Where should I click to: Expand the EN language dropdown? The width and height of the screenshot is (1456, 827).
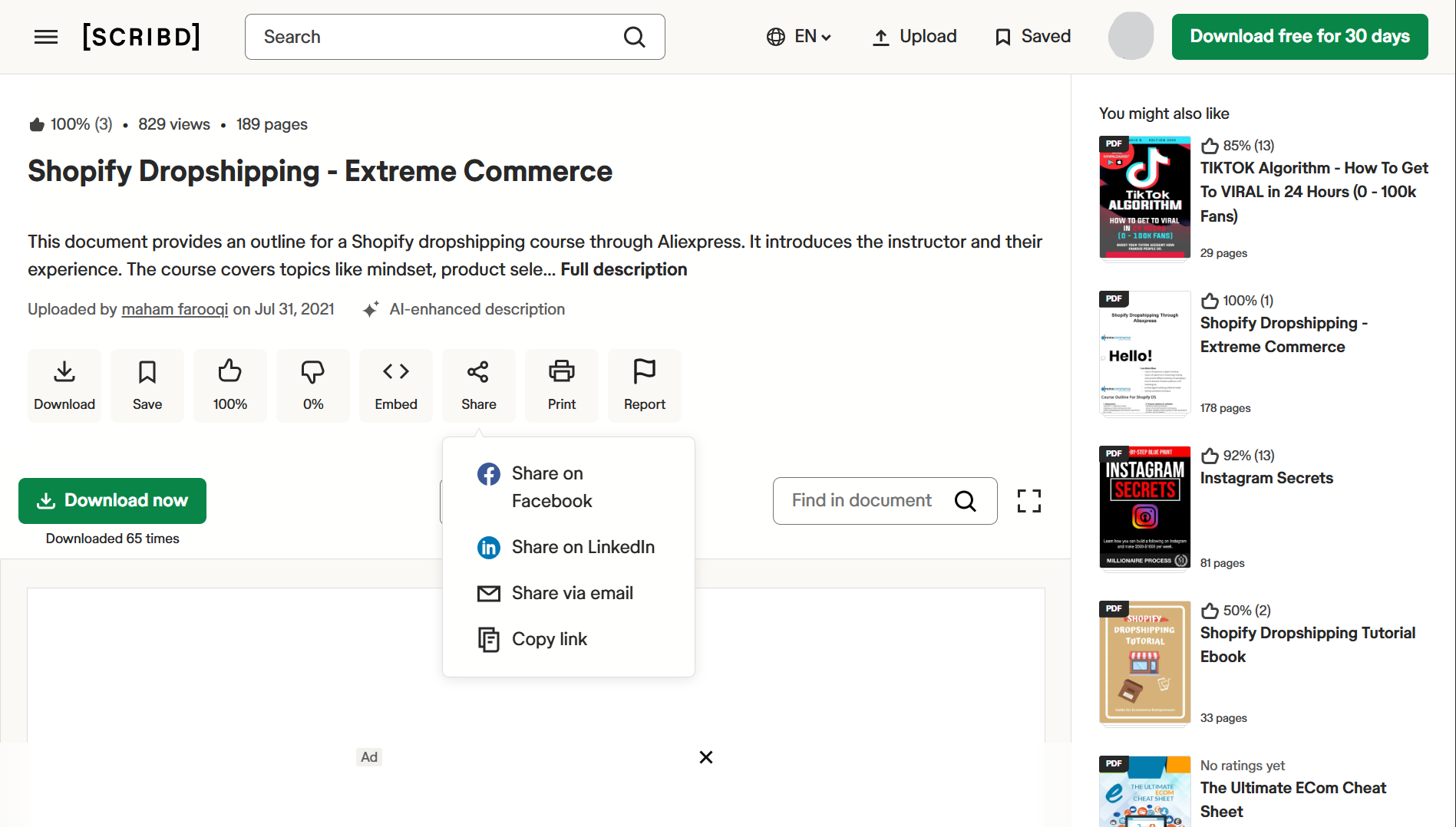[799, 37]
